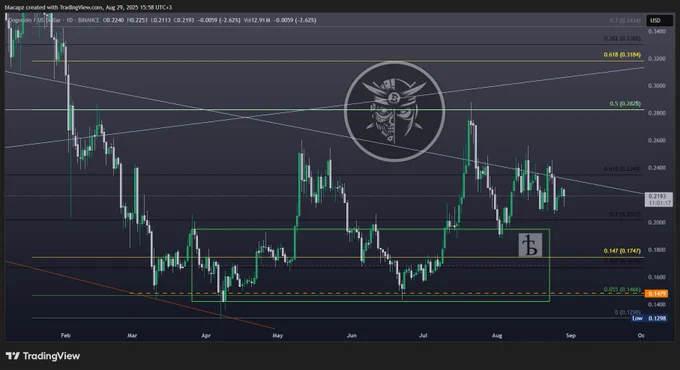This screenshot has height=370, width=680.
Task: Click the 0.147 (0.1747) Fibonacci label
Action: (x=622, y=251)
